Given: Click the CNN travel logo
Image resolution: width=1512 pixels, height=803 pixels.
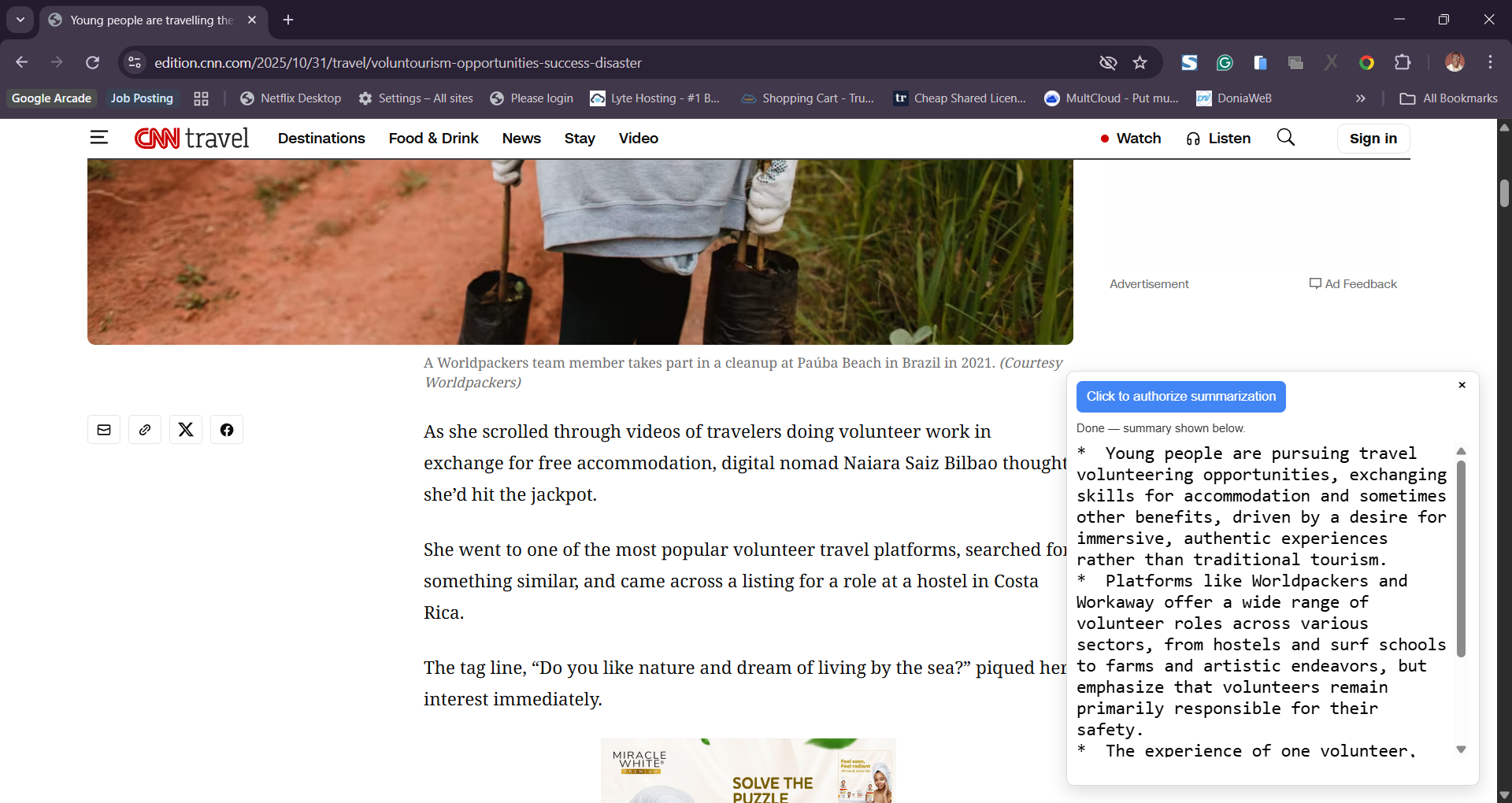Looking at the screenshot, I should pyautogui.click(x=191, y=138).
